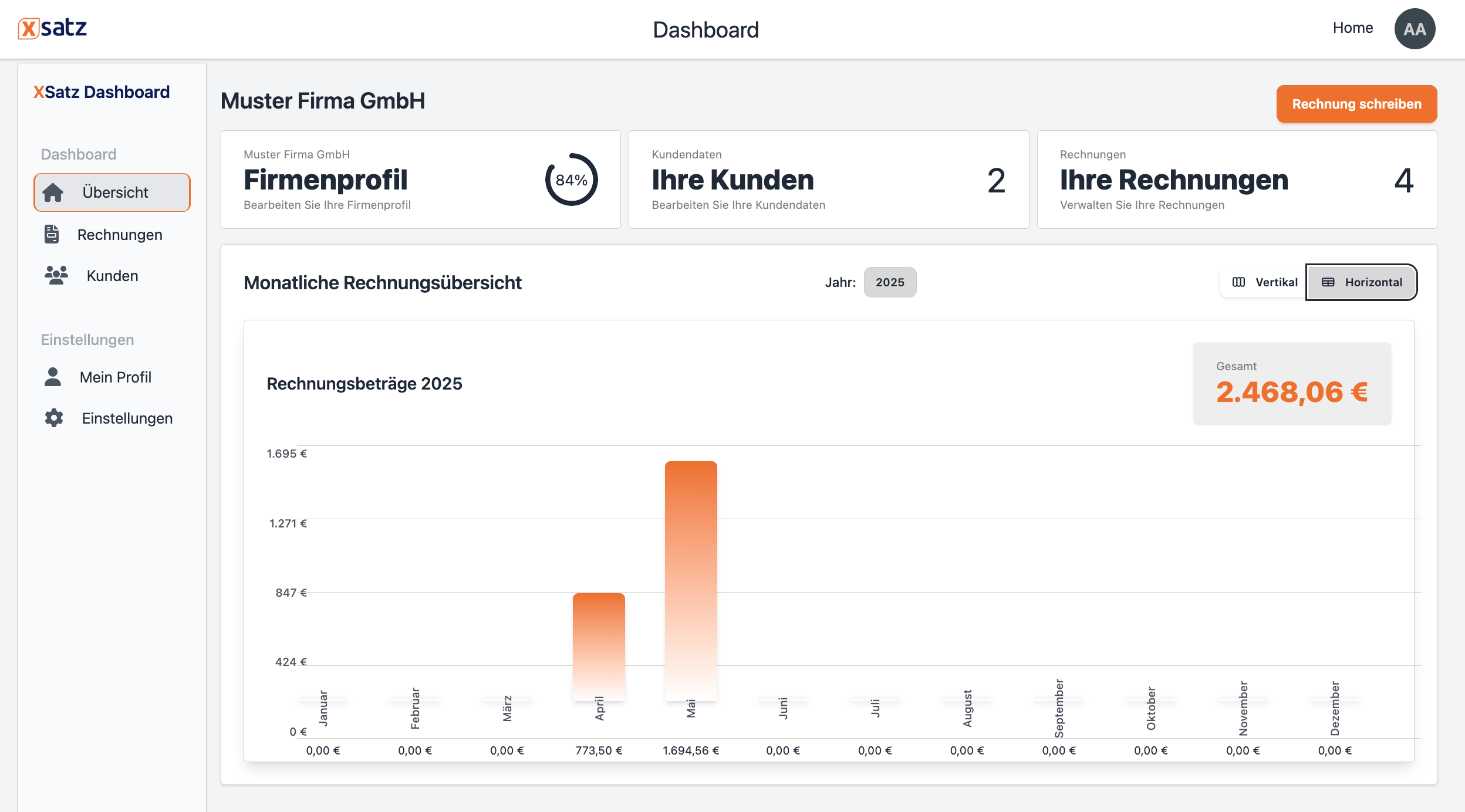Click the rows icon in Horizontal toggle
Screen dimensions: 1465x812
[x=1328, y=282]
